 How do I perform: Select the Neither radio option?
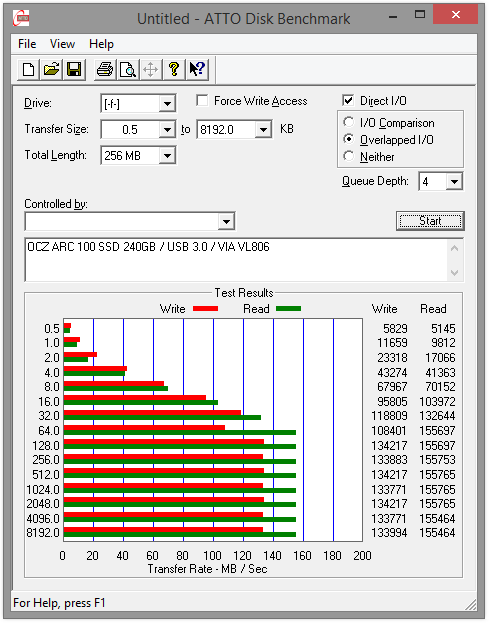(349, 156)
